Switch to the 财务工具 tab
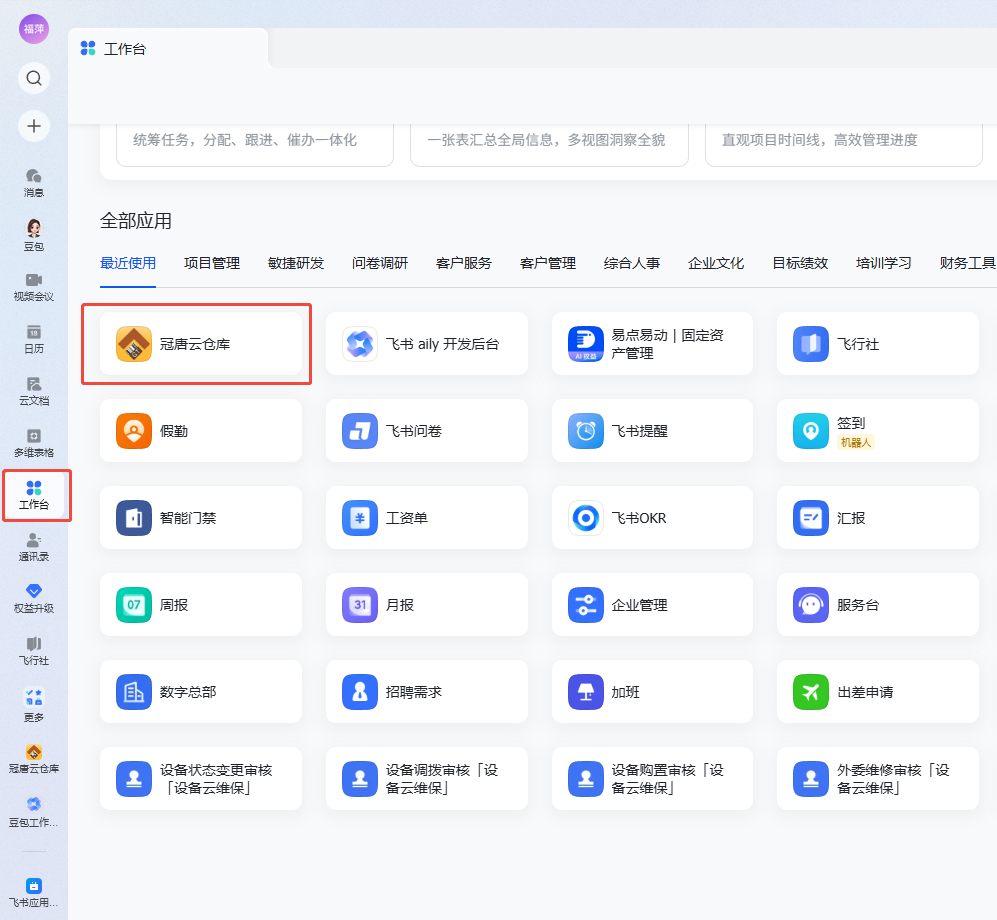The width and height of the screenshot is (997, 920). 968,263
